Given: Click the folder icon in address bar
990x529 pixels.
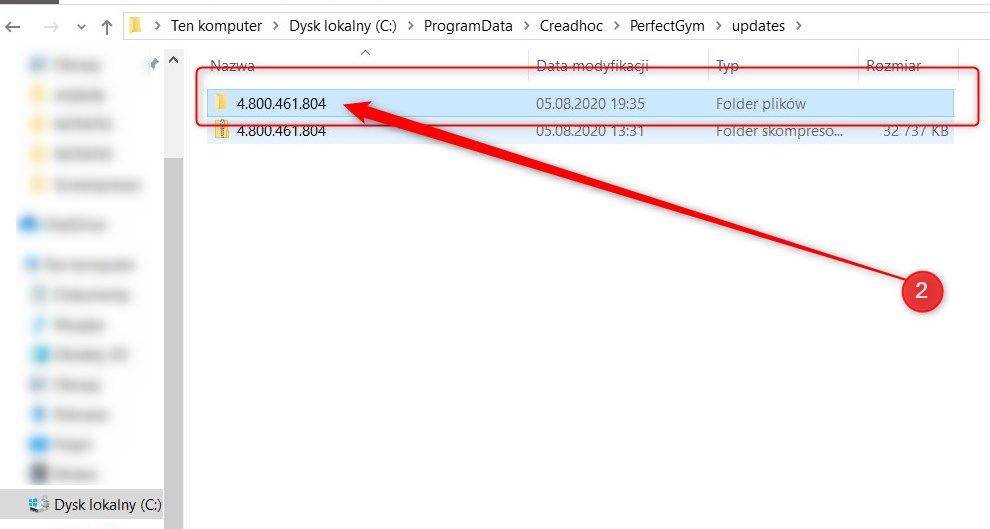Looking at the screenshot, I should [135, 26].
